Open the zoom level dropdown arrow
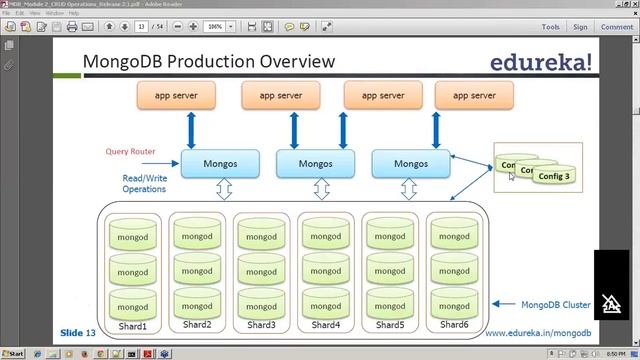The width and height of the screenshot is (640, 360). (x=231, y=27)
